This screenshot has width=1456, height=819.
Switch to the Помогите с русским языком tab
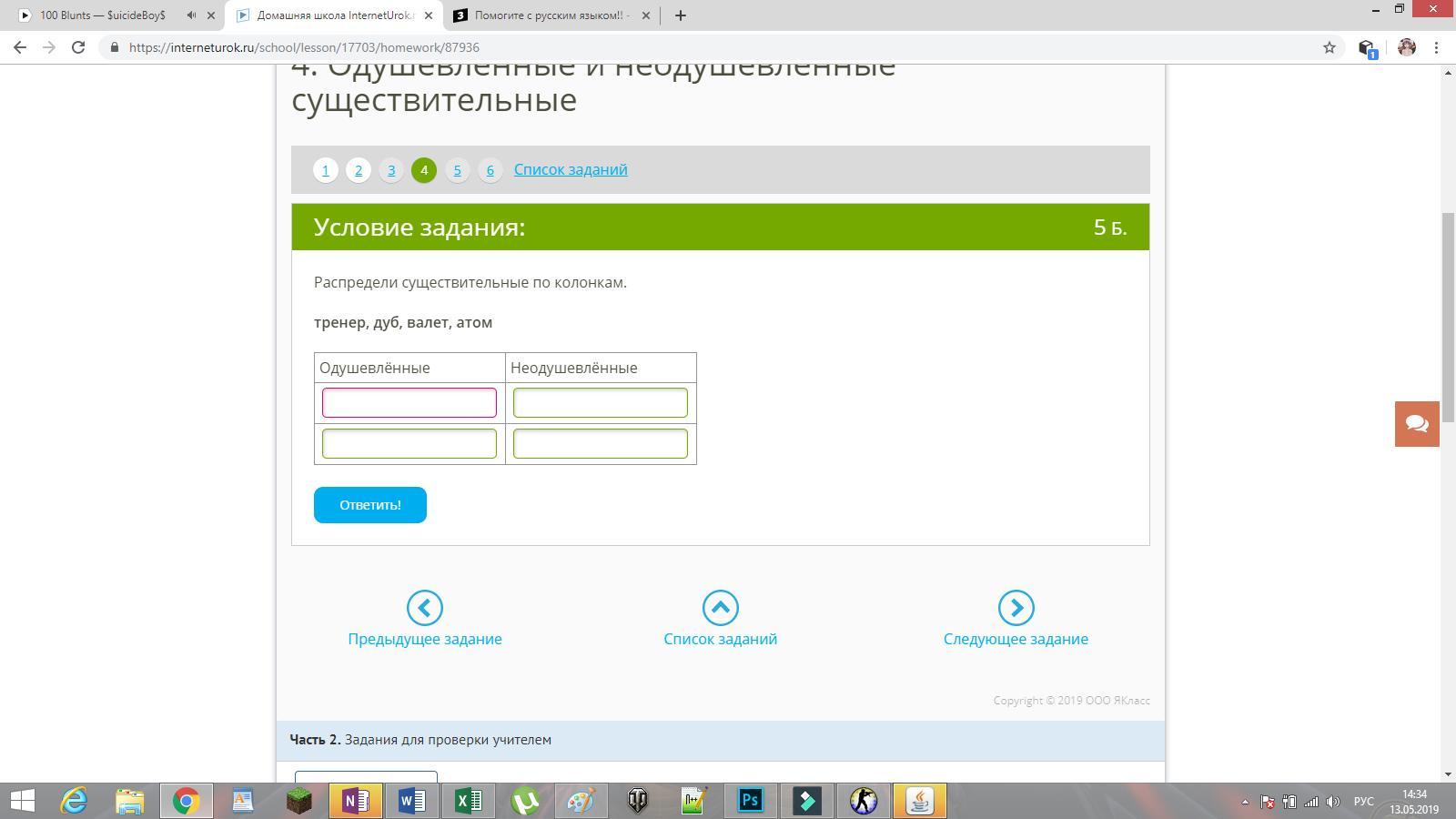(x=551, y=15)
